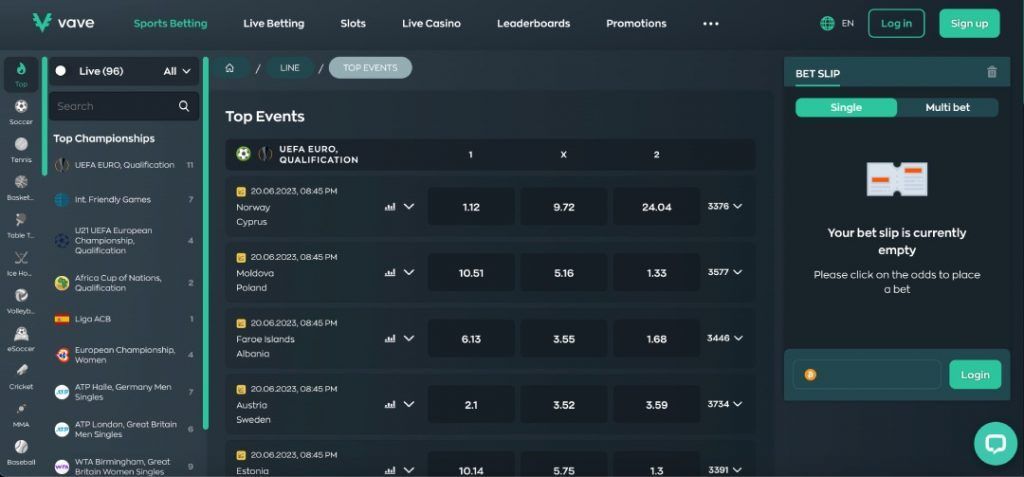Viewport: 1024px width, 477px height.
Task: Expand 3577 more markets for Moldova match
Action: (x=725, y=272)
